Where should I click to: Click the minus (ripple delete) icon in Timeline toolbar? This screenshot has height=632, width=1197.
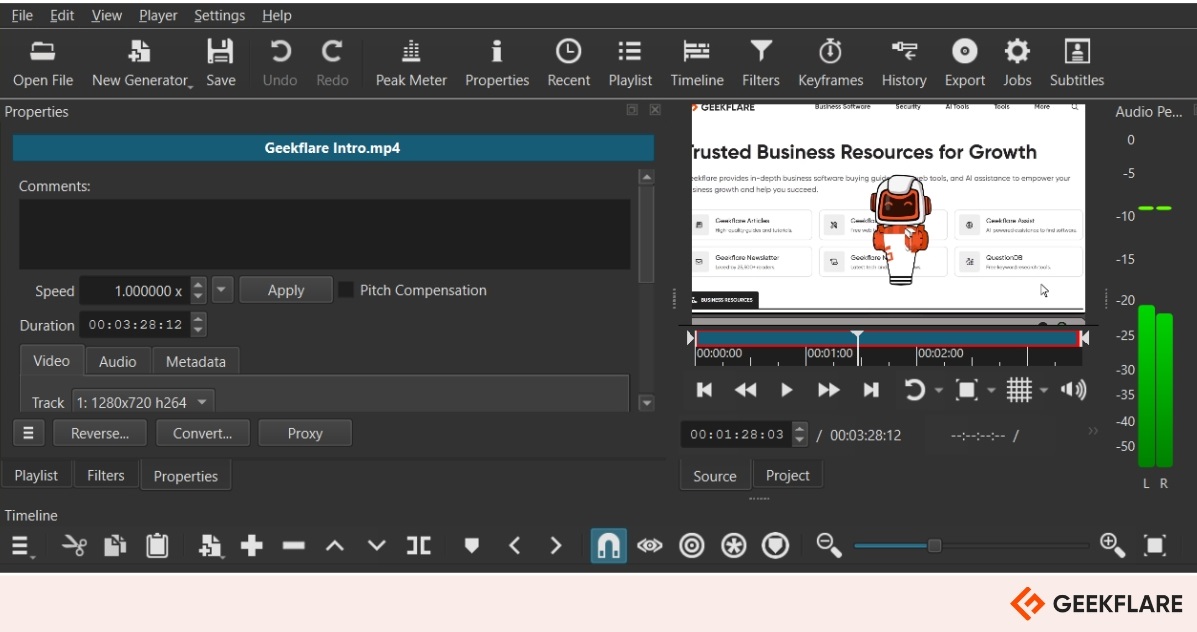tap(293, 546)
